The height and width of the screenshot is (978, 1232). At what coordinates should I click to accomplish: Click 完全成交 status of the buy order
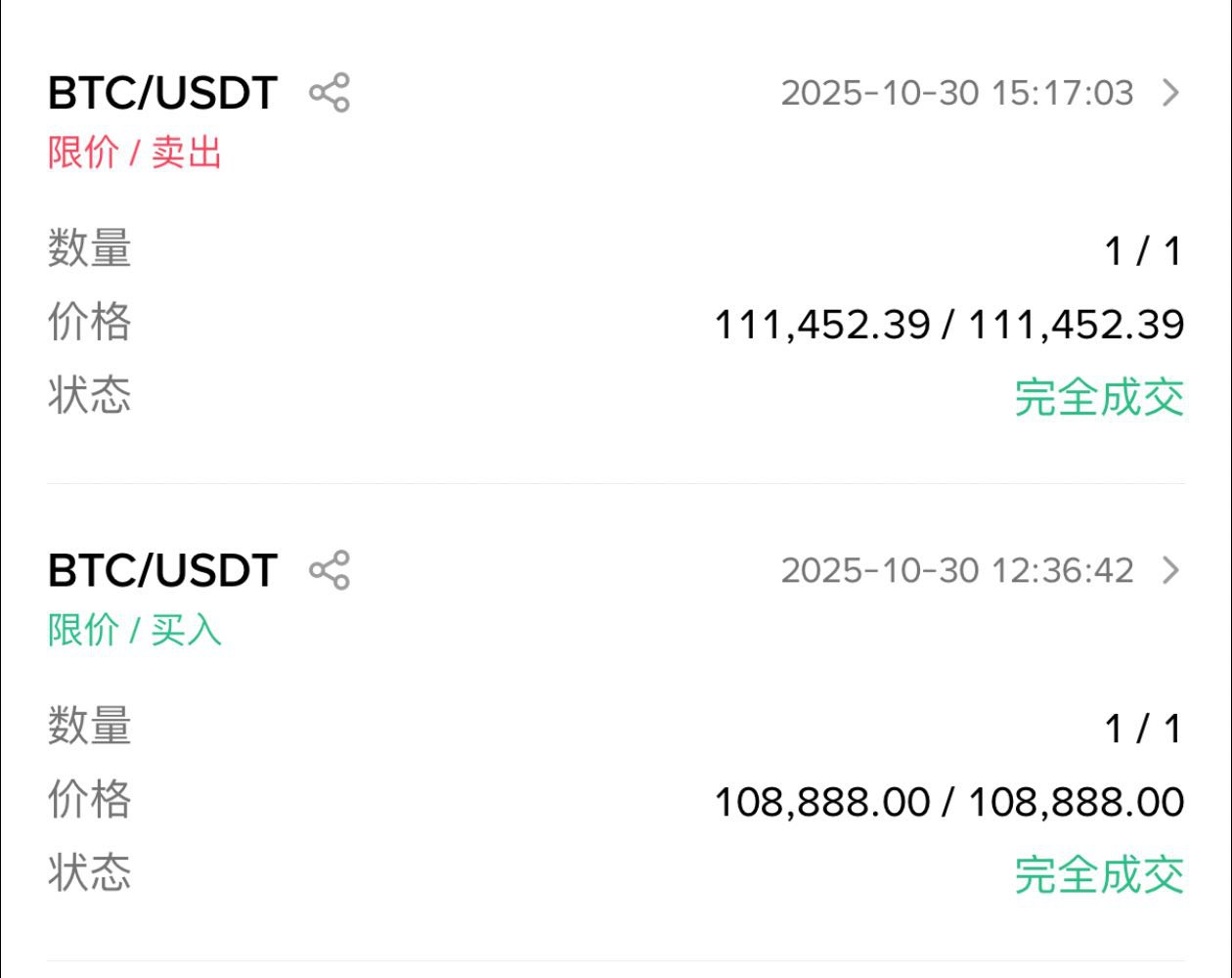[x=1099, y=874]
